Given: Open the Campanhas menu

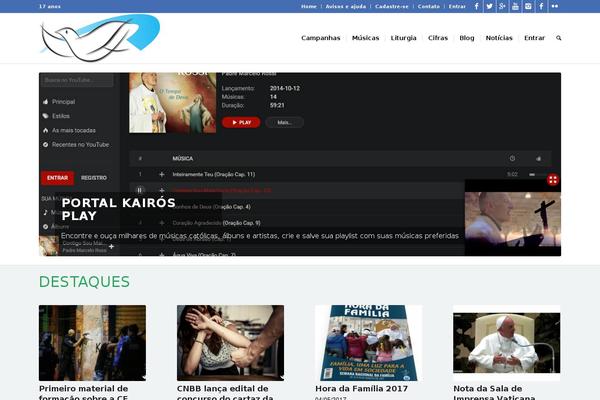Looking at the screenshot, I should (321, 38).
